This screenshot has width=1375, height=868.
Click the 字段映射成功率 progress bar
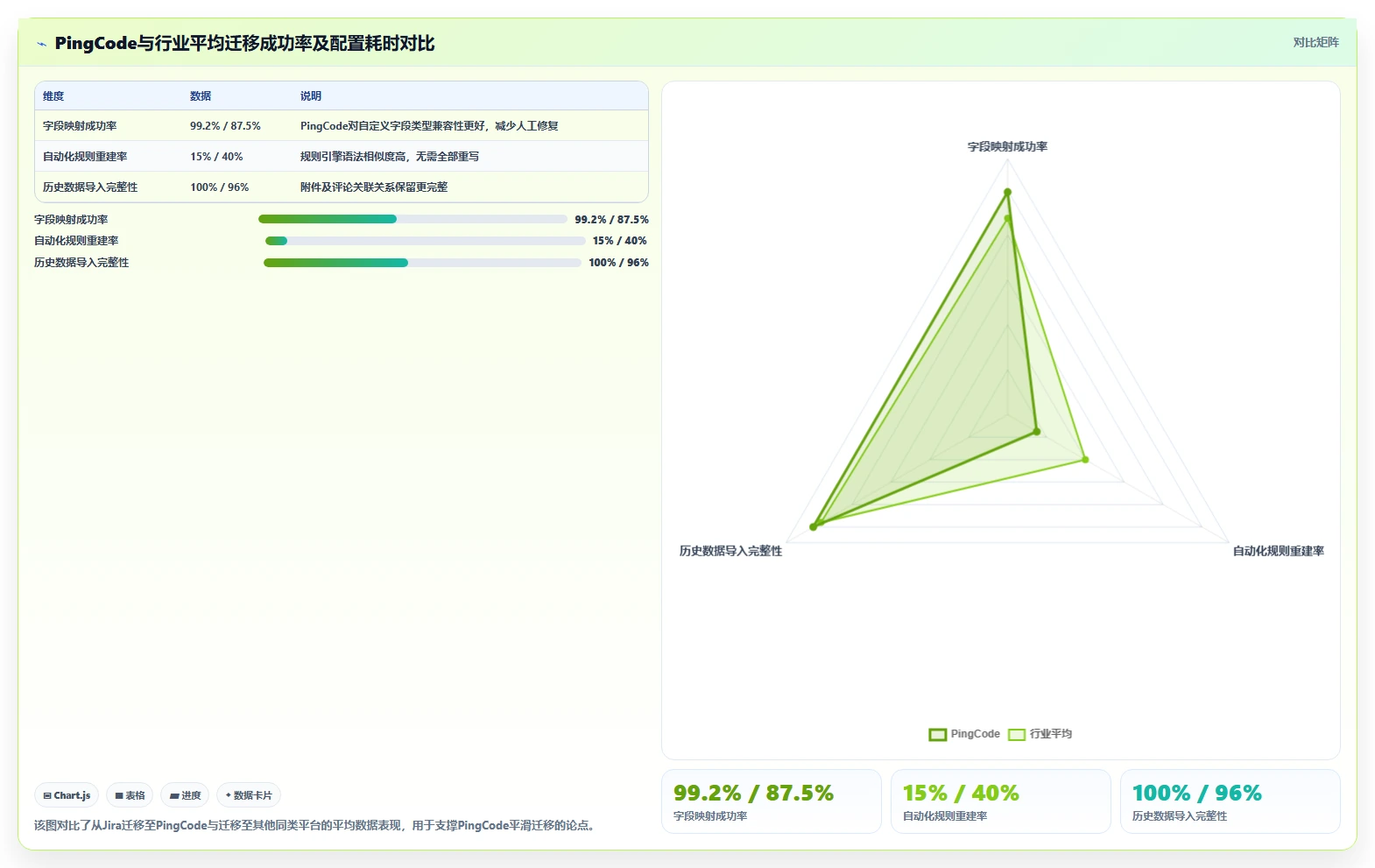[412, 219]
